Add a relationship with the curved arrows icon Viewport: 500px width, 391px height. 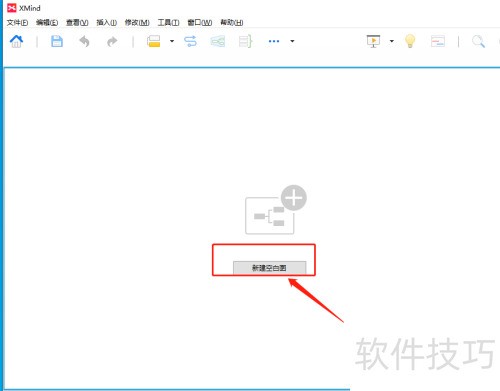[190, 41]
